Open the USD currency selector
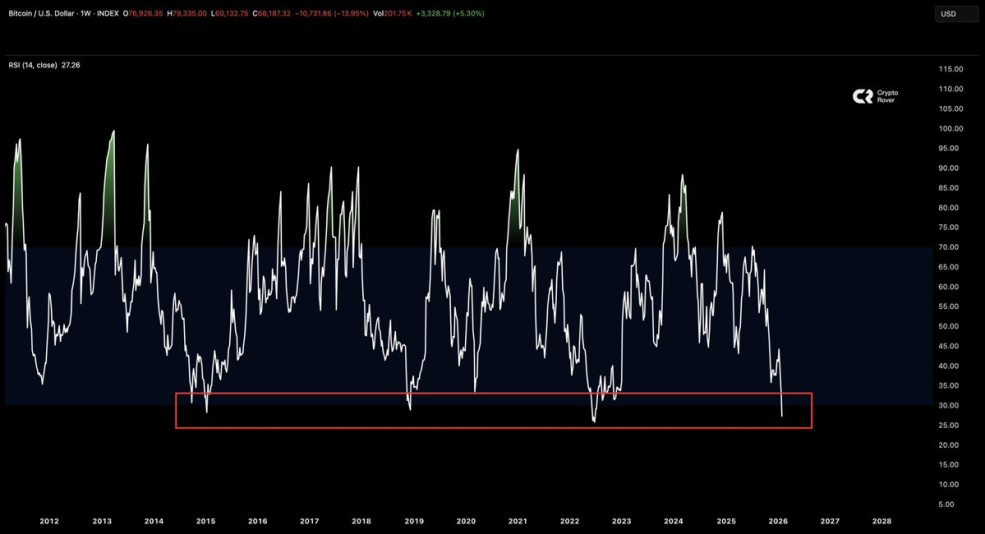Viewport: 985px width, 534px height. tap(956, 14)
